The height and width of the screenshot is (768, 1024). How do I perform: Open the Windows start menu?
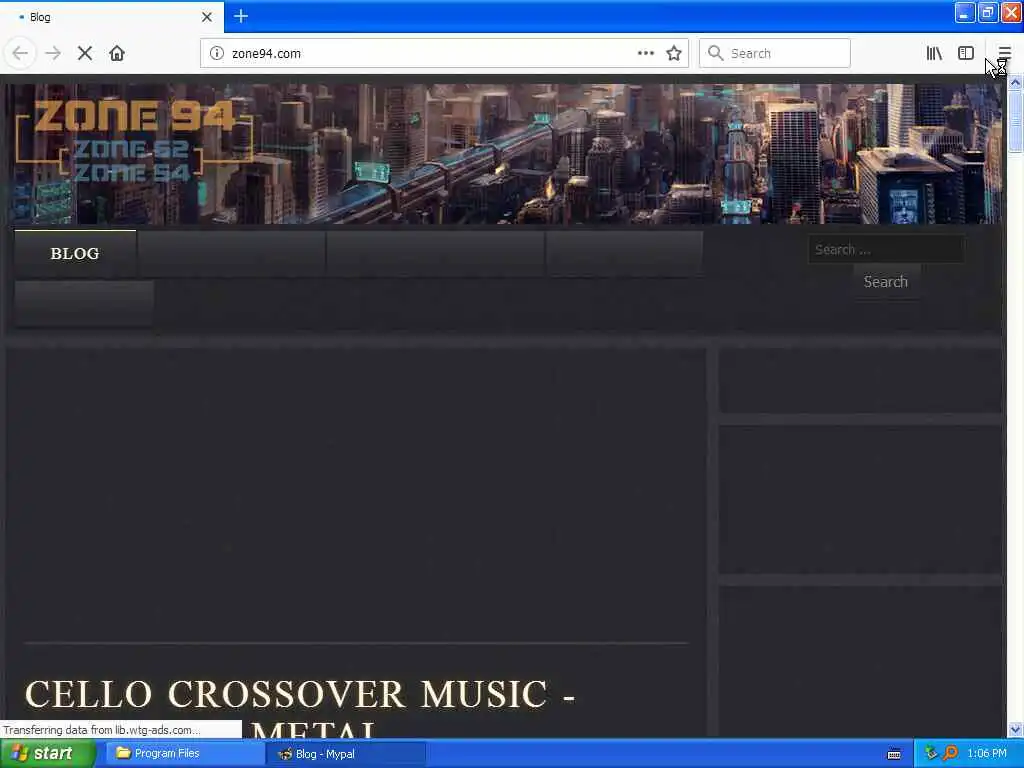click(48, 754)
